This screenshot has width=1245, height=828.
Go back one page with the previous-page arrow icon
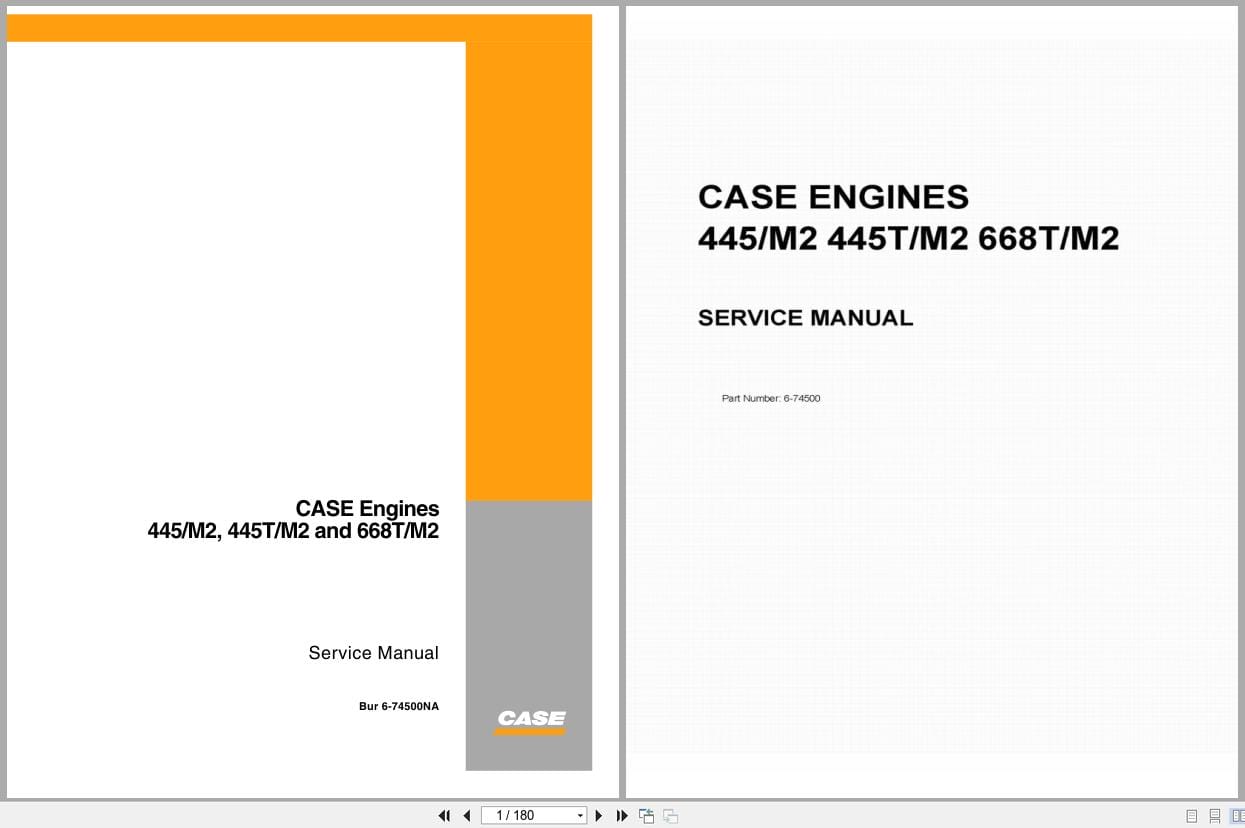click(x=466, y=816)
